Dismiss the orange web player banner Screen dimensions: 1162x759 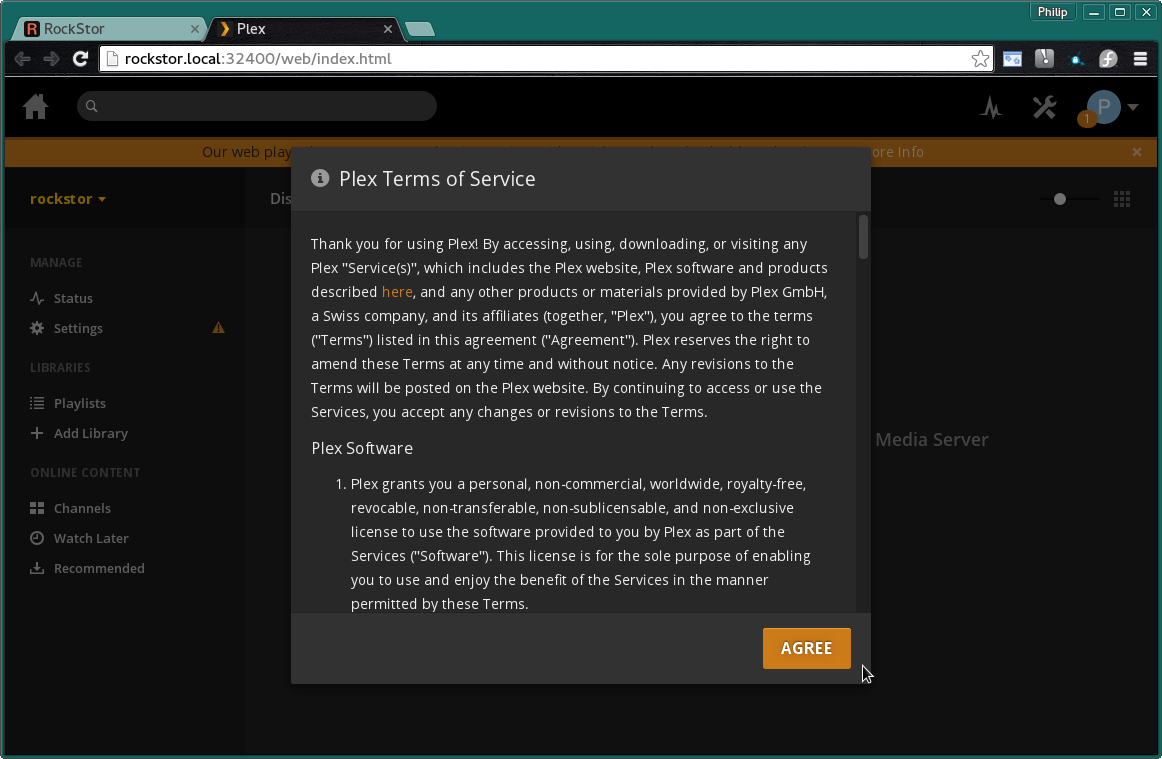1137,152
